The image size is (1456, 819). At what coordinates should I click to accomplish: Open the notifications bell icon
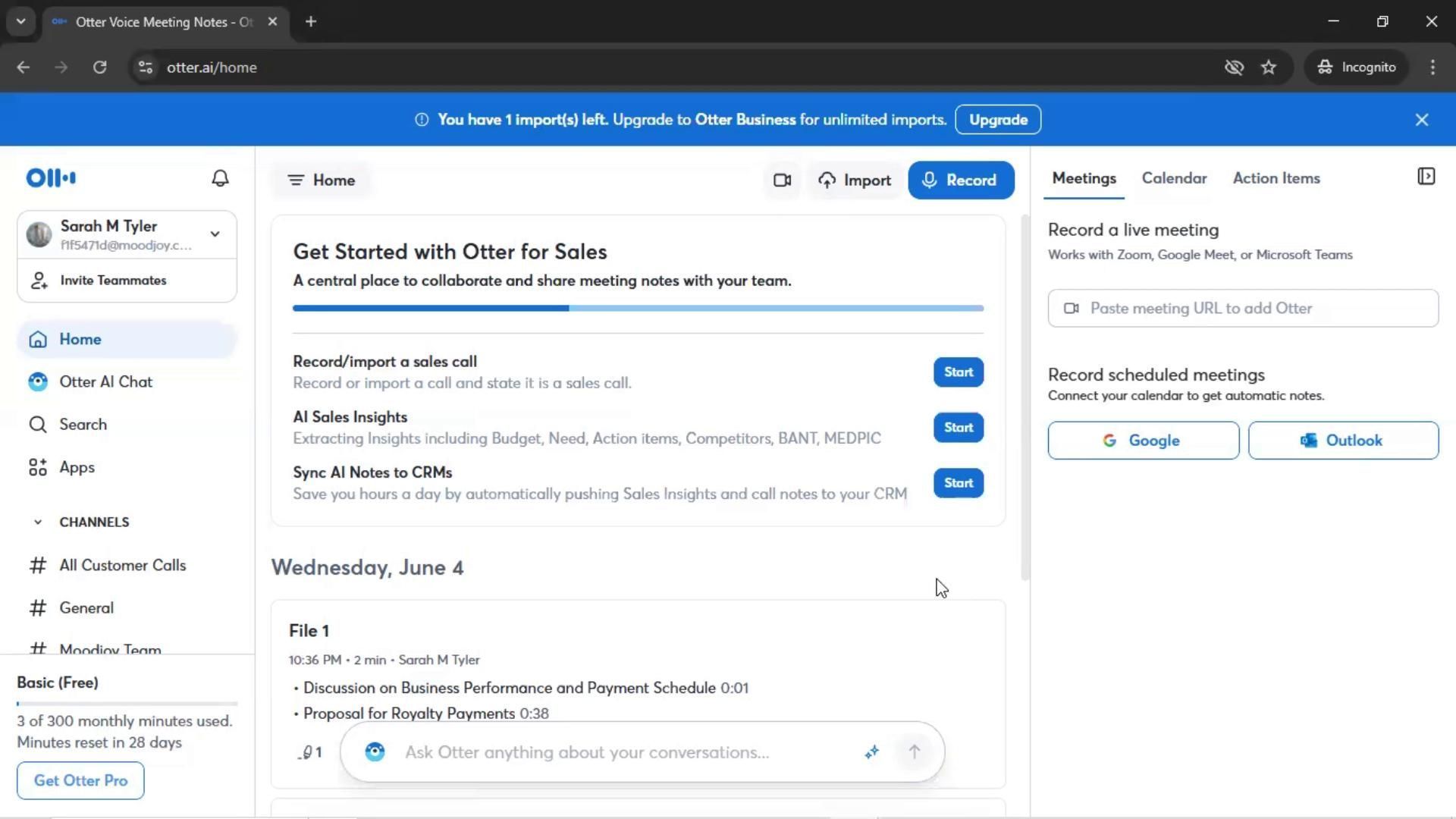pyautogui.click(x=220, y=178)
